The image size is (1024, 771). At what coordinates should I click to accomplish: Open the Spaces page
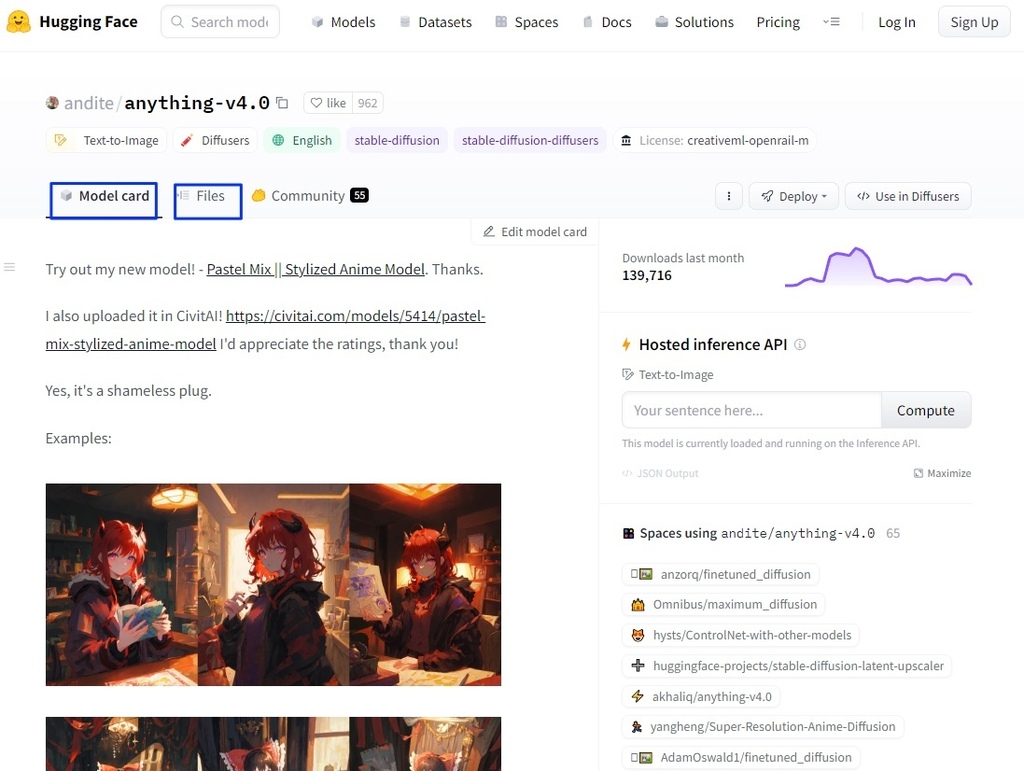(527, 22)
